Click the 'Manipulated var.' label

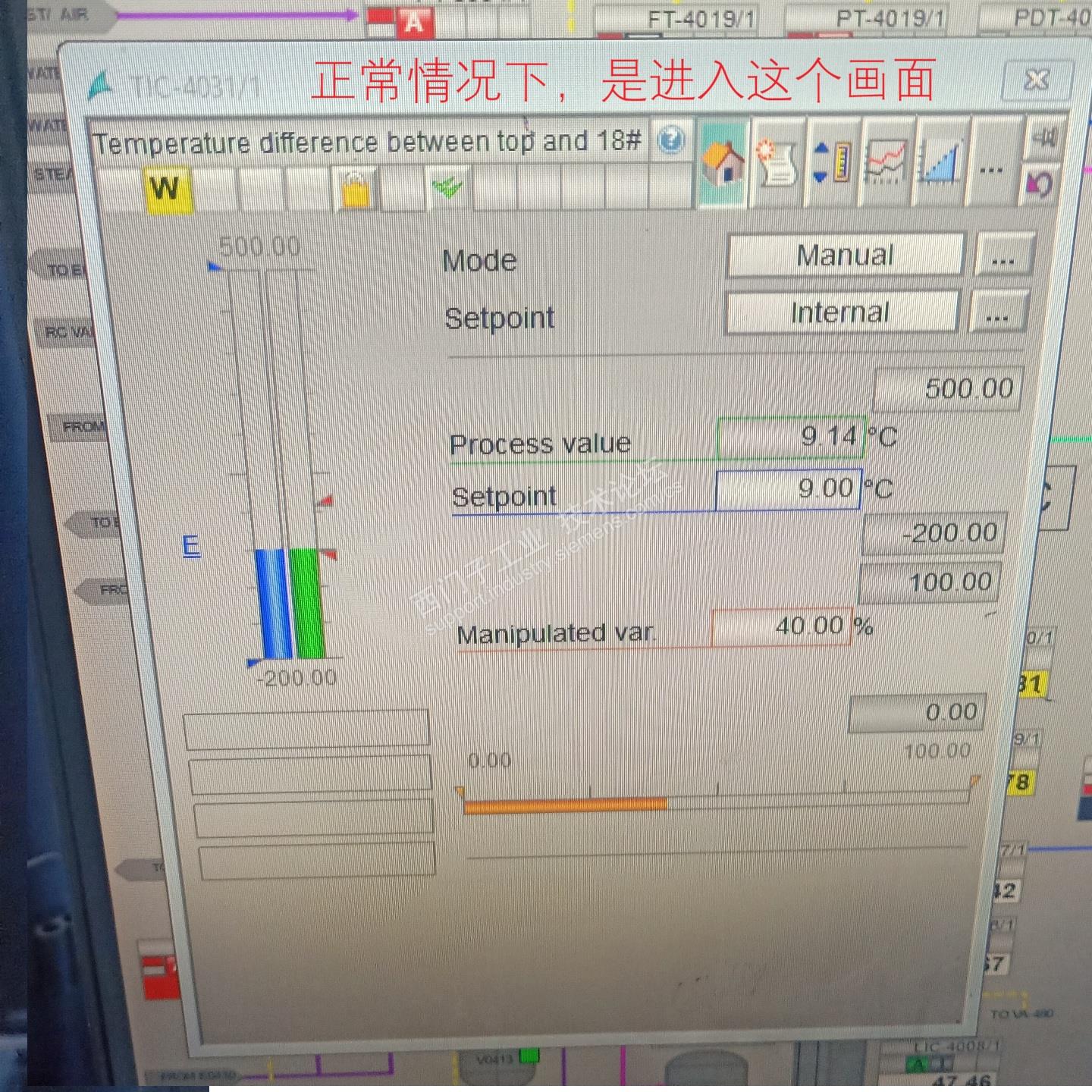tap(556, 633)
